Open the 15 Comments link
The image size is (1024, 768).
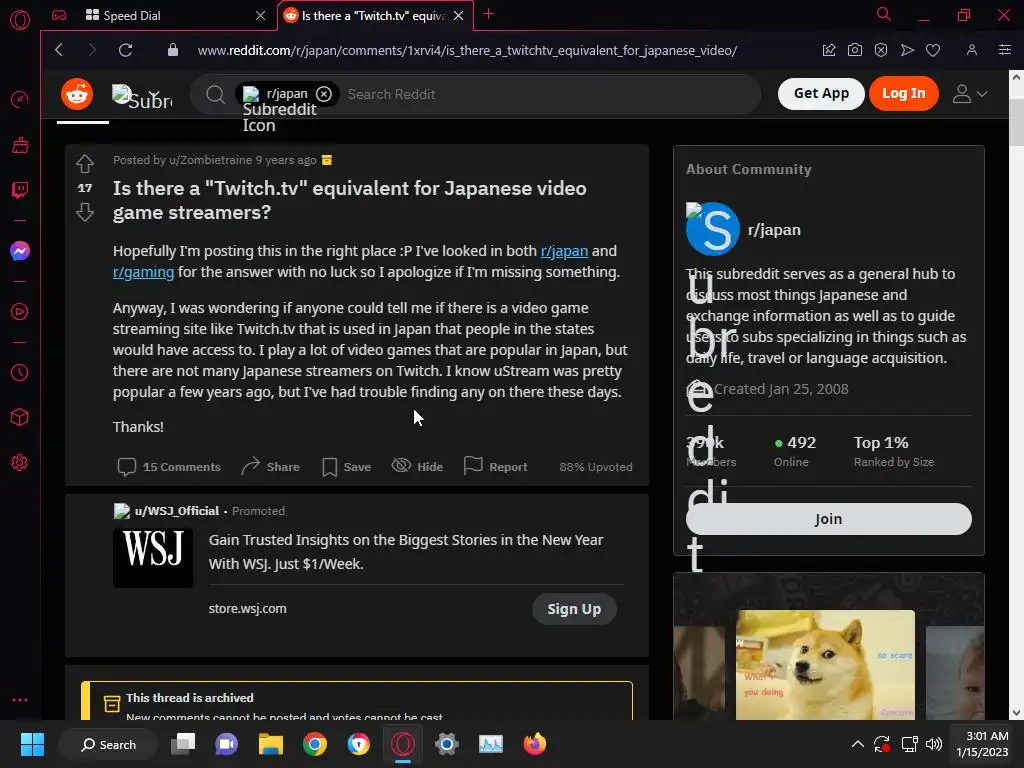click(168, 466)
